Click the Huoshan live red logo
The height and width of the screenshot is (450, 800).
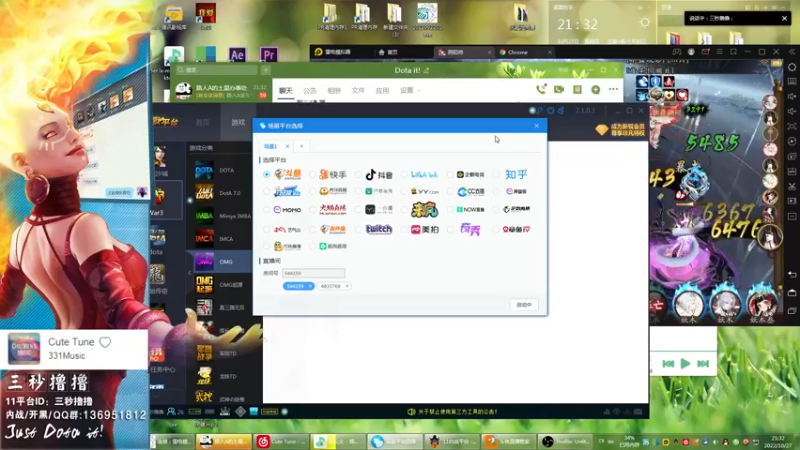coord(333,210)
